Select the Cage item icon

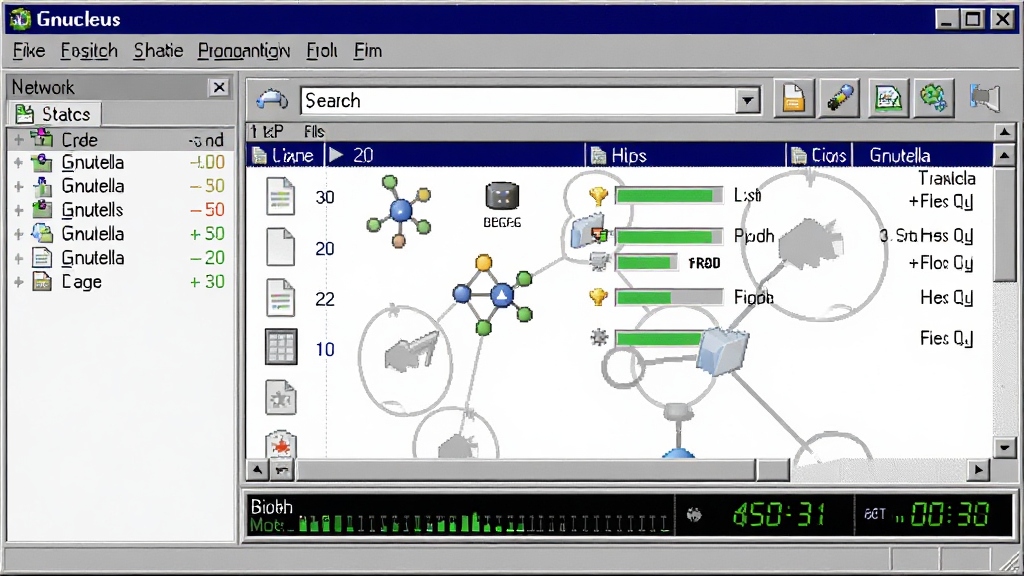42,281
